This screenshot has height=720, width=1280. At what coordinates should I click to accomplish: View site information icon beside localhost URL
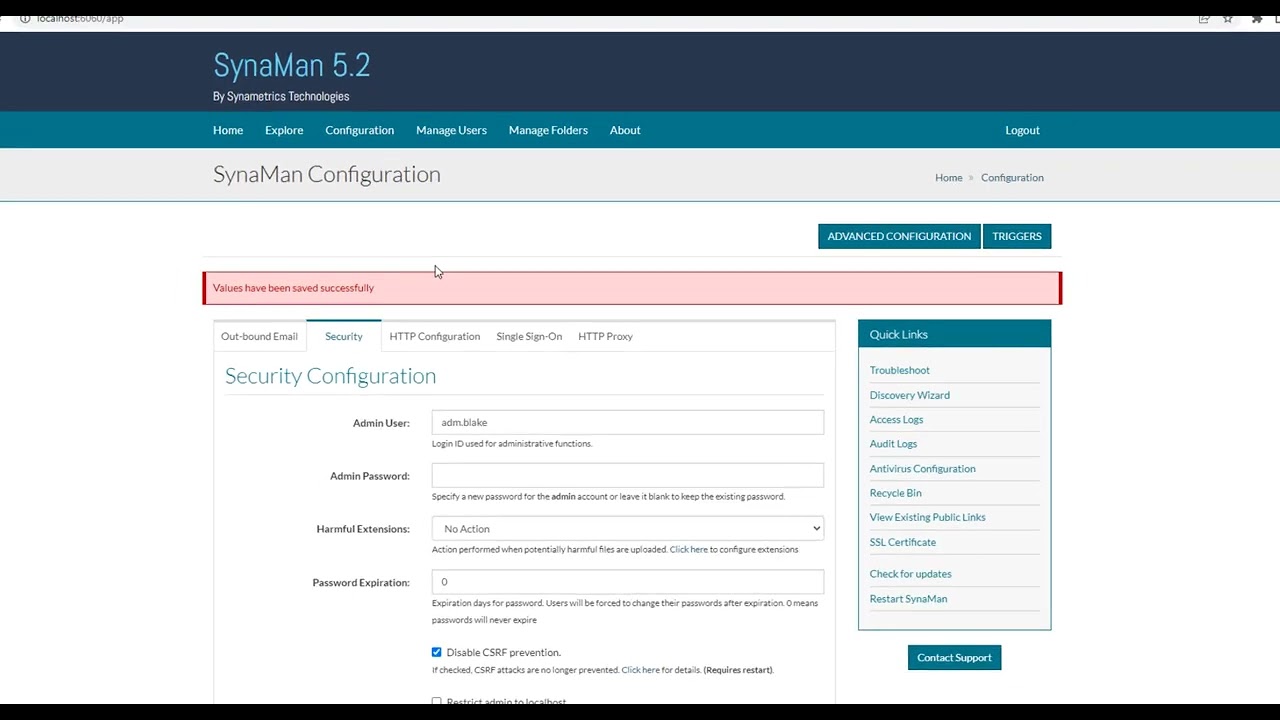[25, 19]
